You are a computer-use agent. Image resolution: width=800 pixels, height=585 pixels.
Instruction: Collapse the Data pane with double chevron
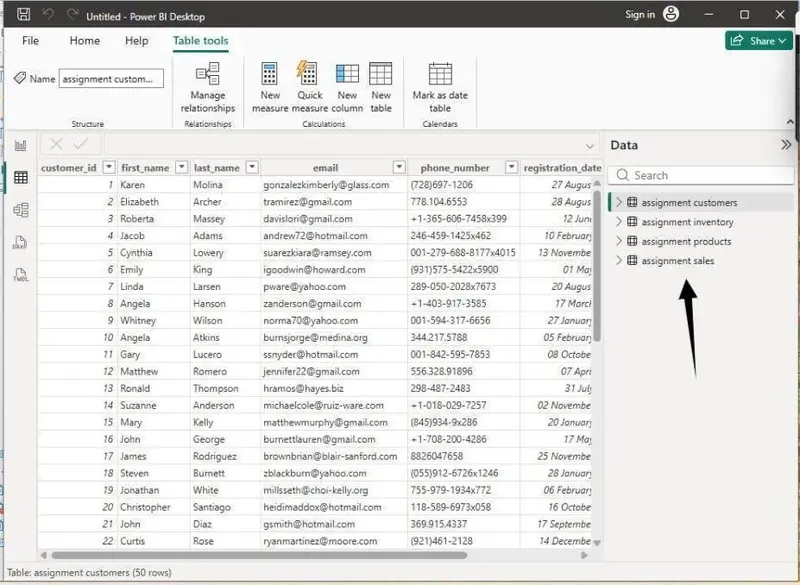click(x=786, y=145)
